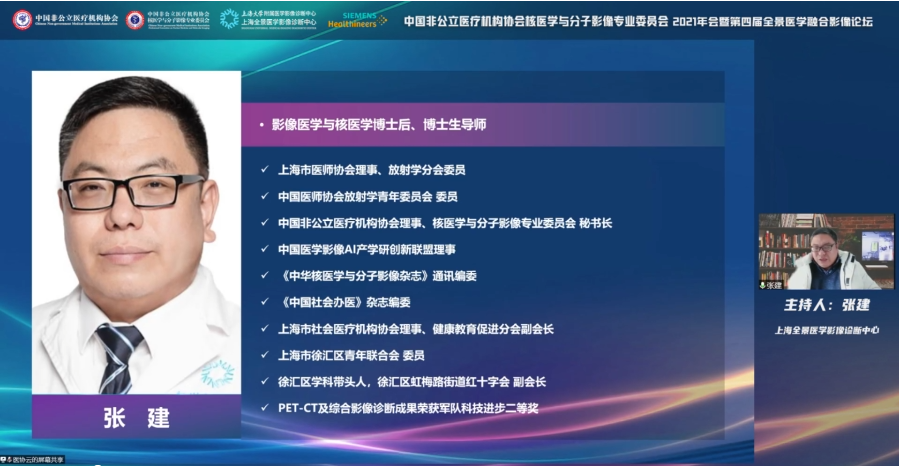
Task: Click the checkmark beside the PET-CT award line
Action: (x=264, y=408)
